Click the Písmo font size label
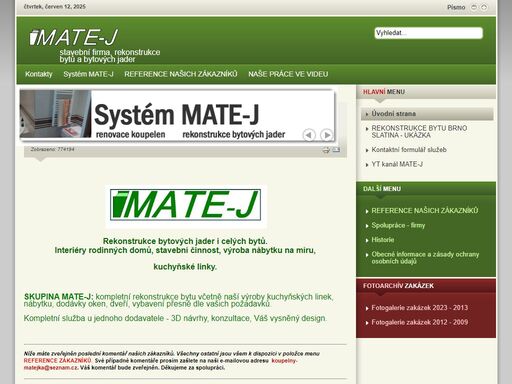The height and width of the screenshot is (384, 512). [456, 7]
